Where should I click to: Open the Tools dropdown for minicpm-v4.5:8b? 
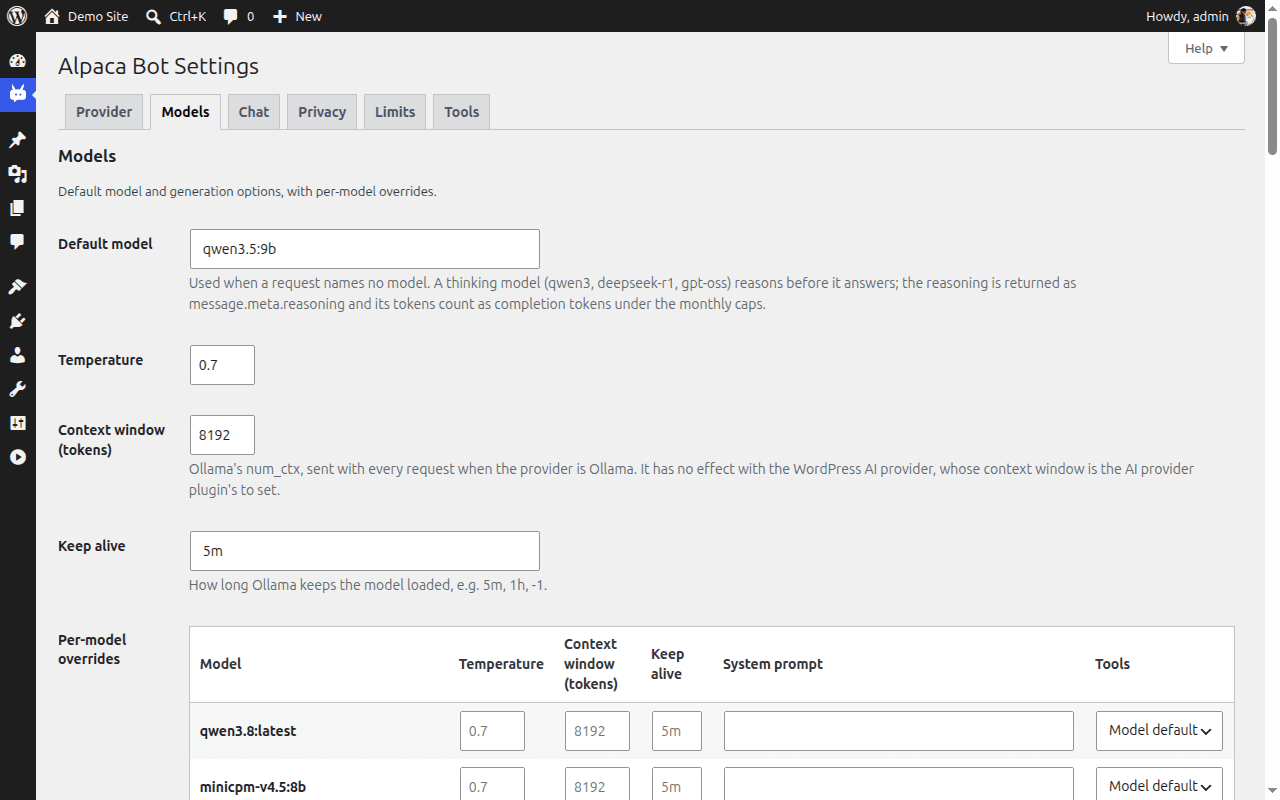click(x=1159, y=787)
